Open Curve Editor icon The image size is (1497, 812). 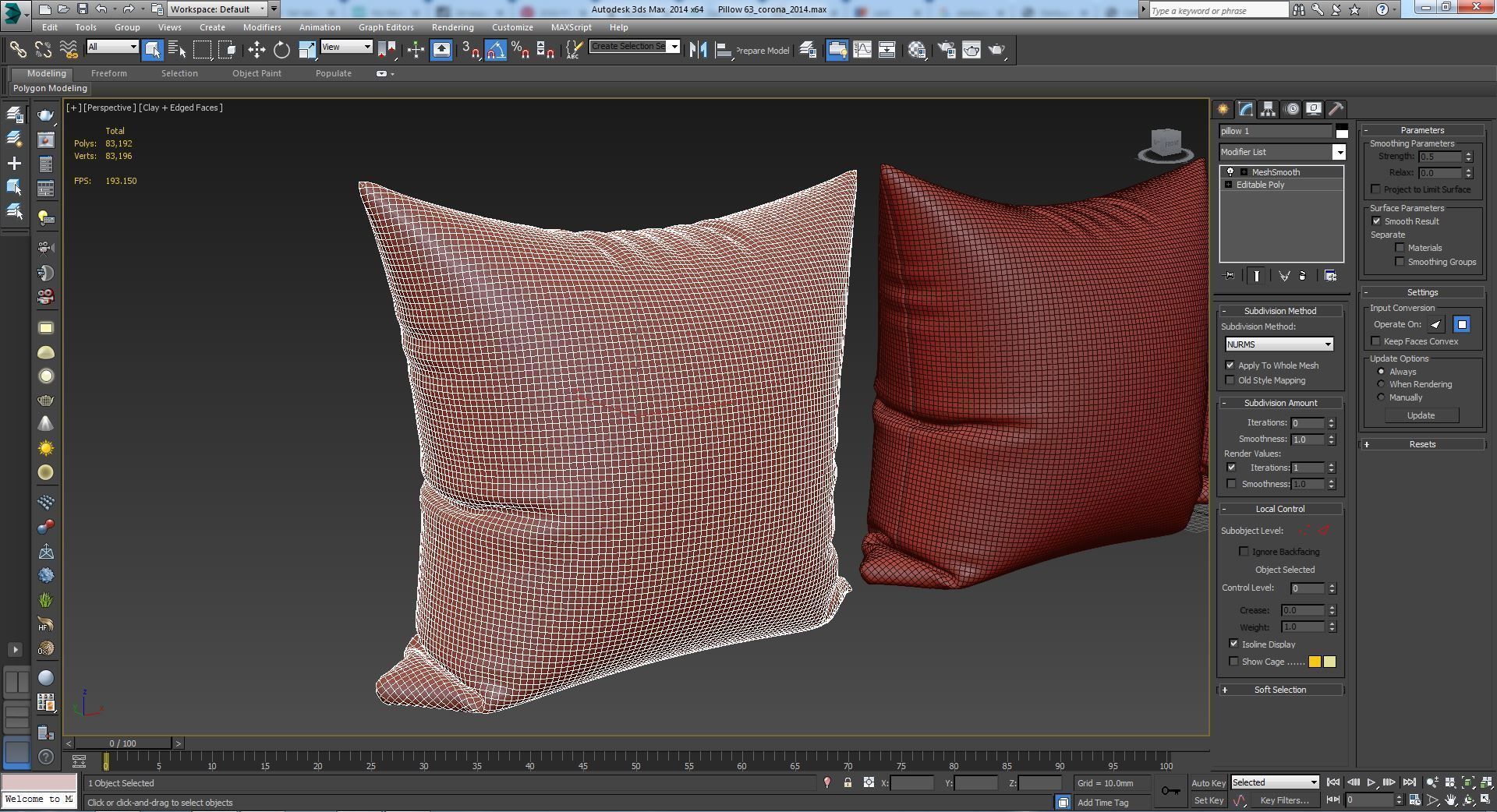pos(862,50)
